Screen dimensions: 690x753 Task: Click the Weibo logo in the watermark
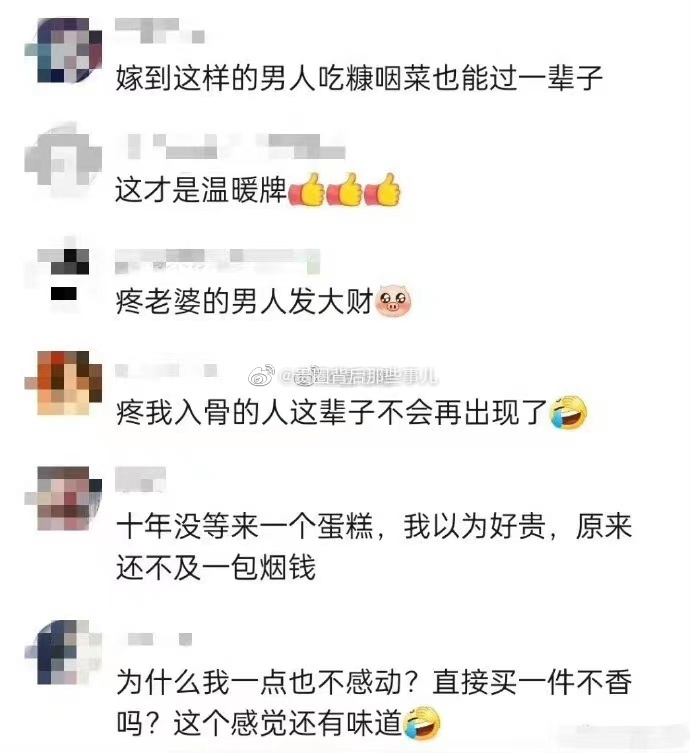[261, 376]
